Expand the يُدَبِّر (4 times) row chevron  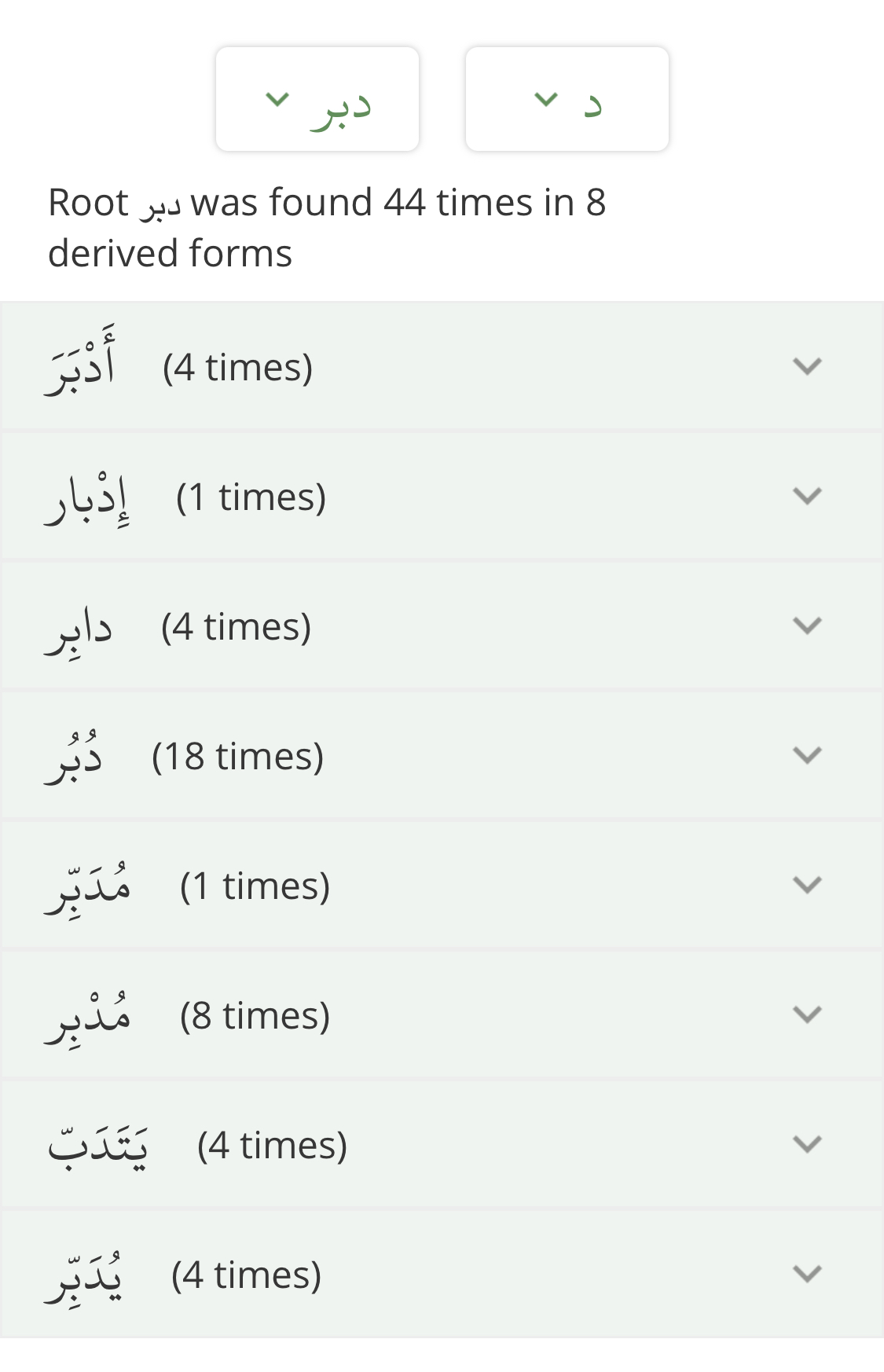click(x=807, y=1274)
